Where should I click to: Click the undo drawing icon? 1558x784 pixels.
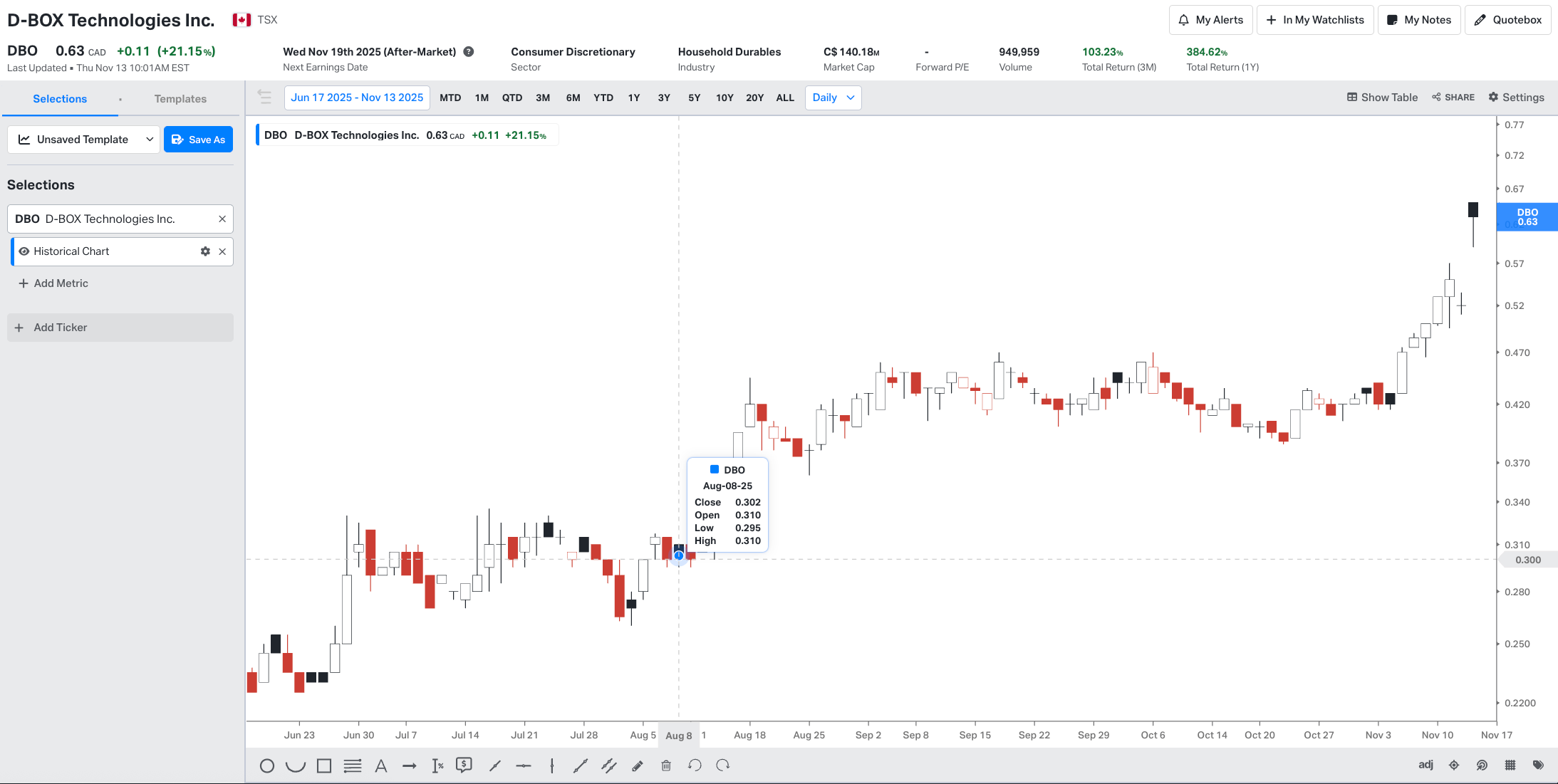(695, 765)
